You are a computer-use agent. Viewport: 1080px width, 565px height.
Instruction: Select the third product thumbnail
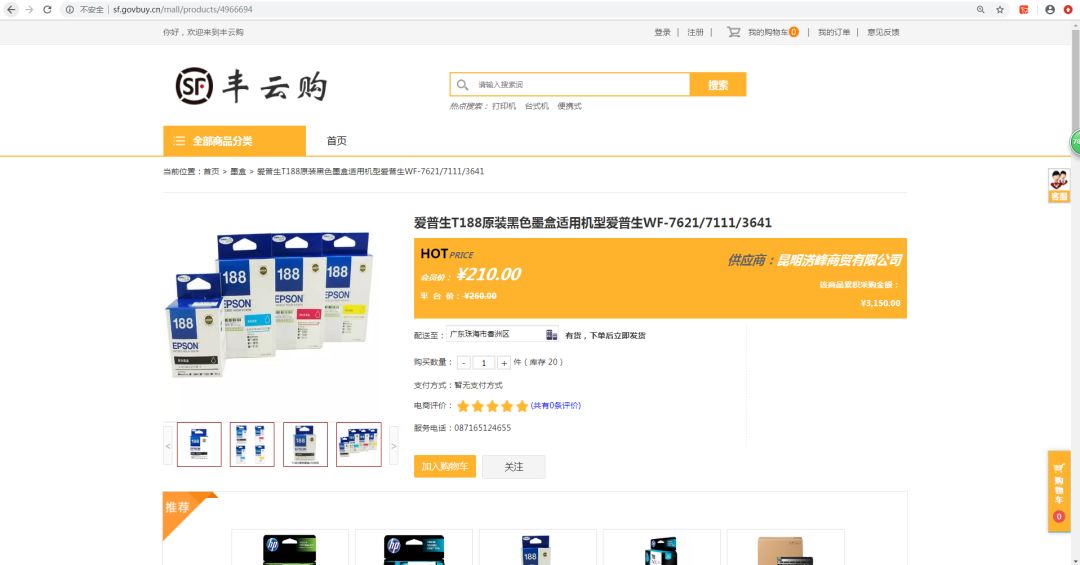[305, 444]
